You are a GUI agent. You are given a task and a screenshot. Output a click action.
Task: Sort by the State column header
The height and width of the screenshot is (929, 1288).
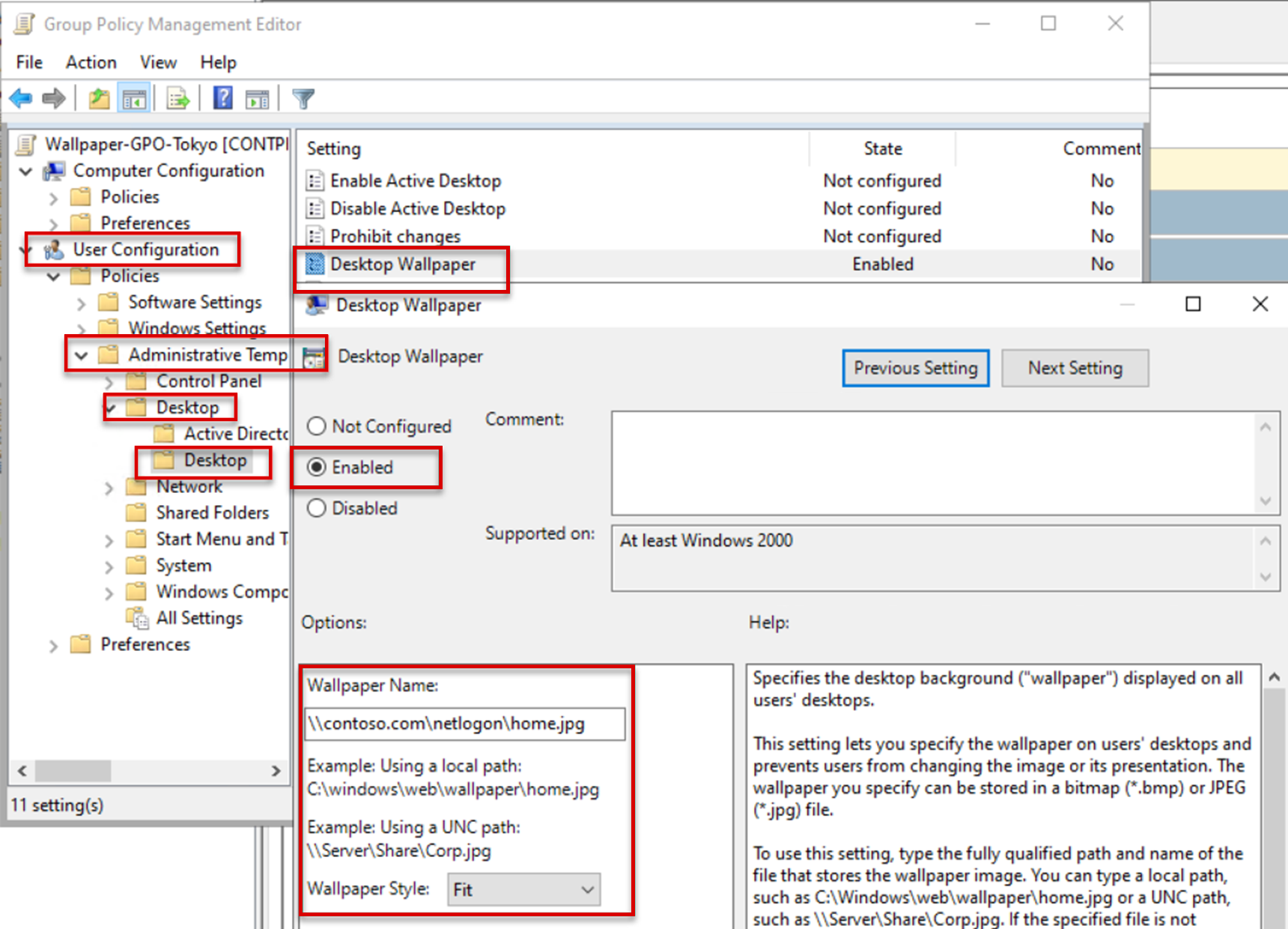coord(882,148)
